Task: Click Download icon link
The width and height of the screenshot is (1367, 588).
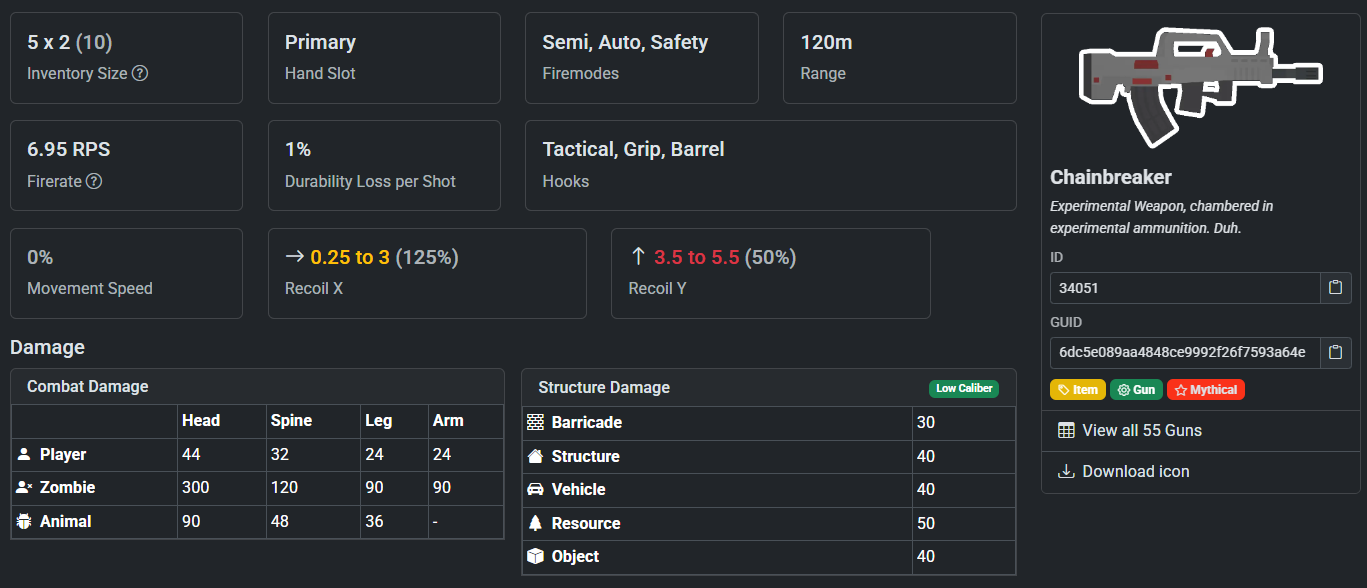Action: (1124, 471)
